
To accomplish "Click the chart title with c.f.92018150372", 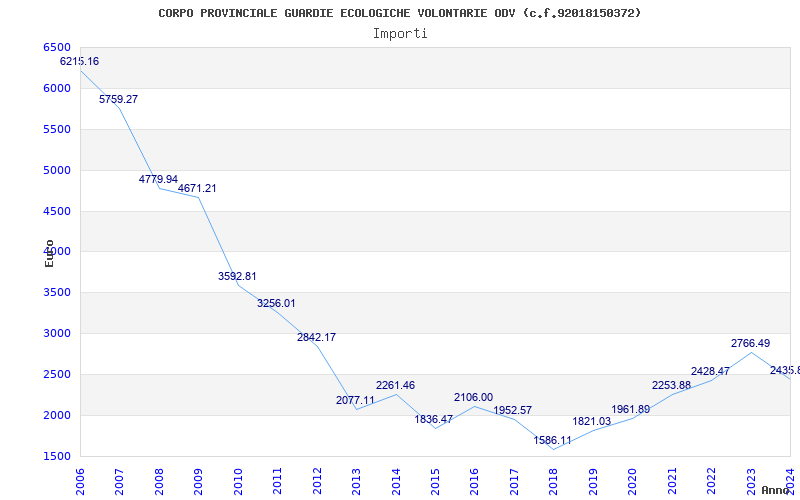I will (399, 13).
